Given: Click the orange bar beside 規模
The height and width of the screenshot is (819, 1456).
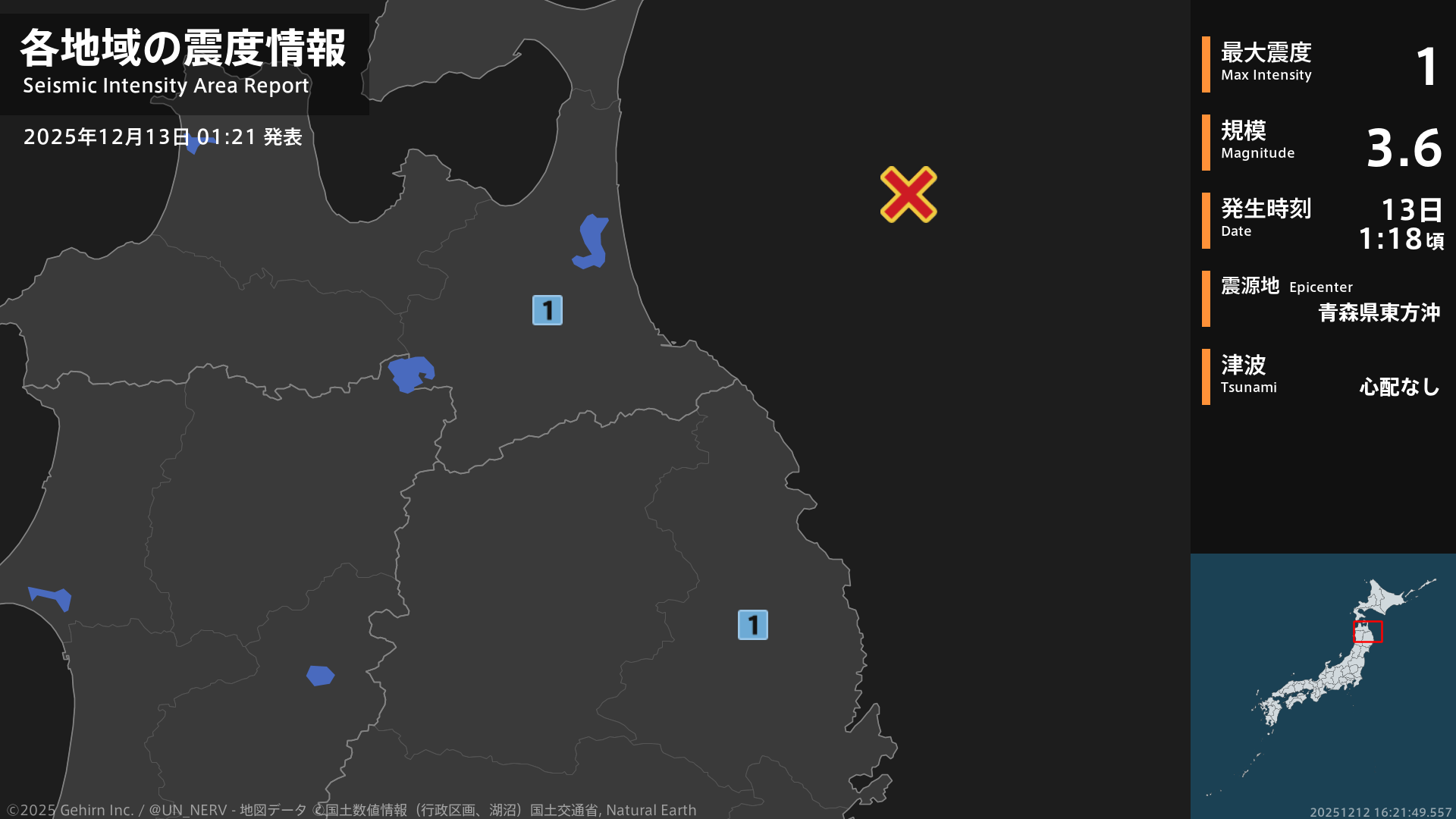Looking at the screenshot, I should pyautogui.click(x=1206, y=143).
